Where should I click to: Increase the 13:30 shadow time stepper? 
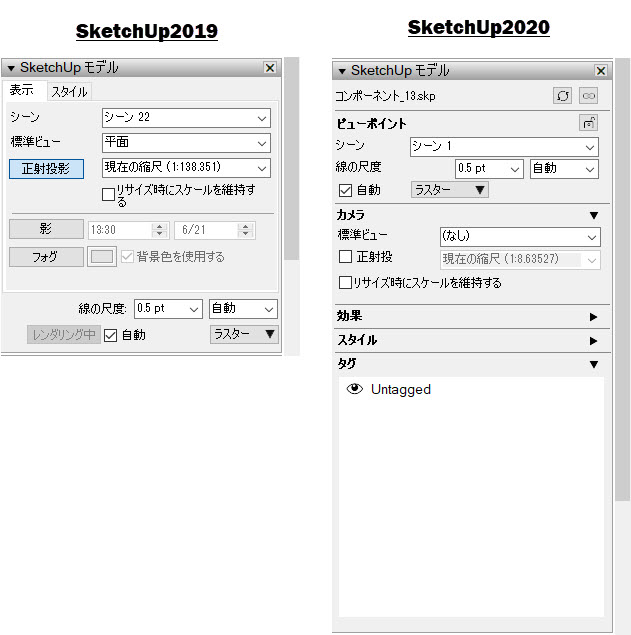(160, 226)
